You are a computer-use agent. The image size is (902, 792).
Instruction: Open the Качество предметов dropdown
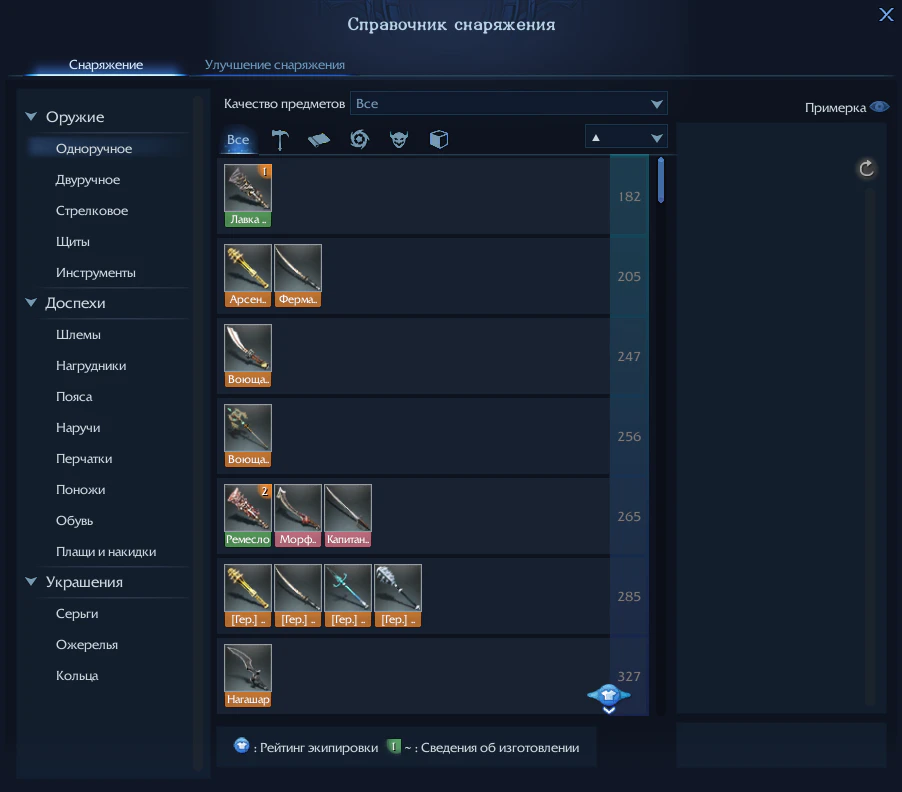click(509, 104)
